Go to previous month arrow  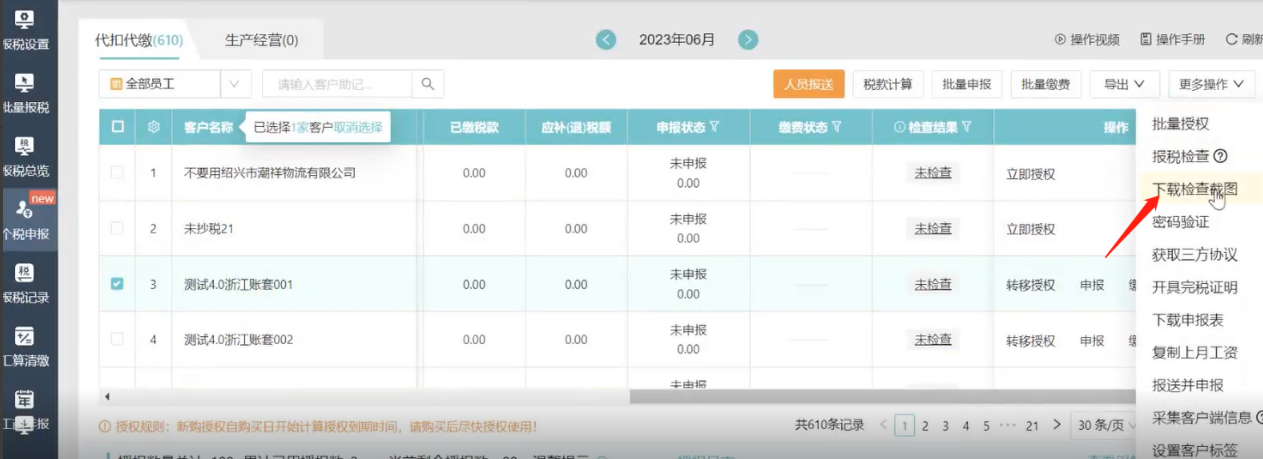(606, 40)
